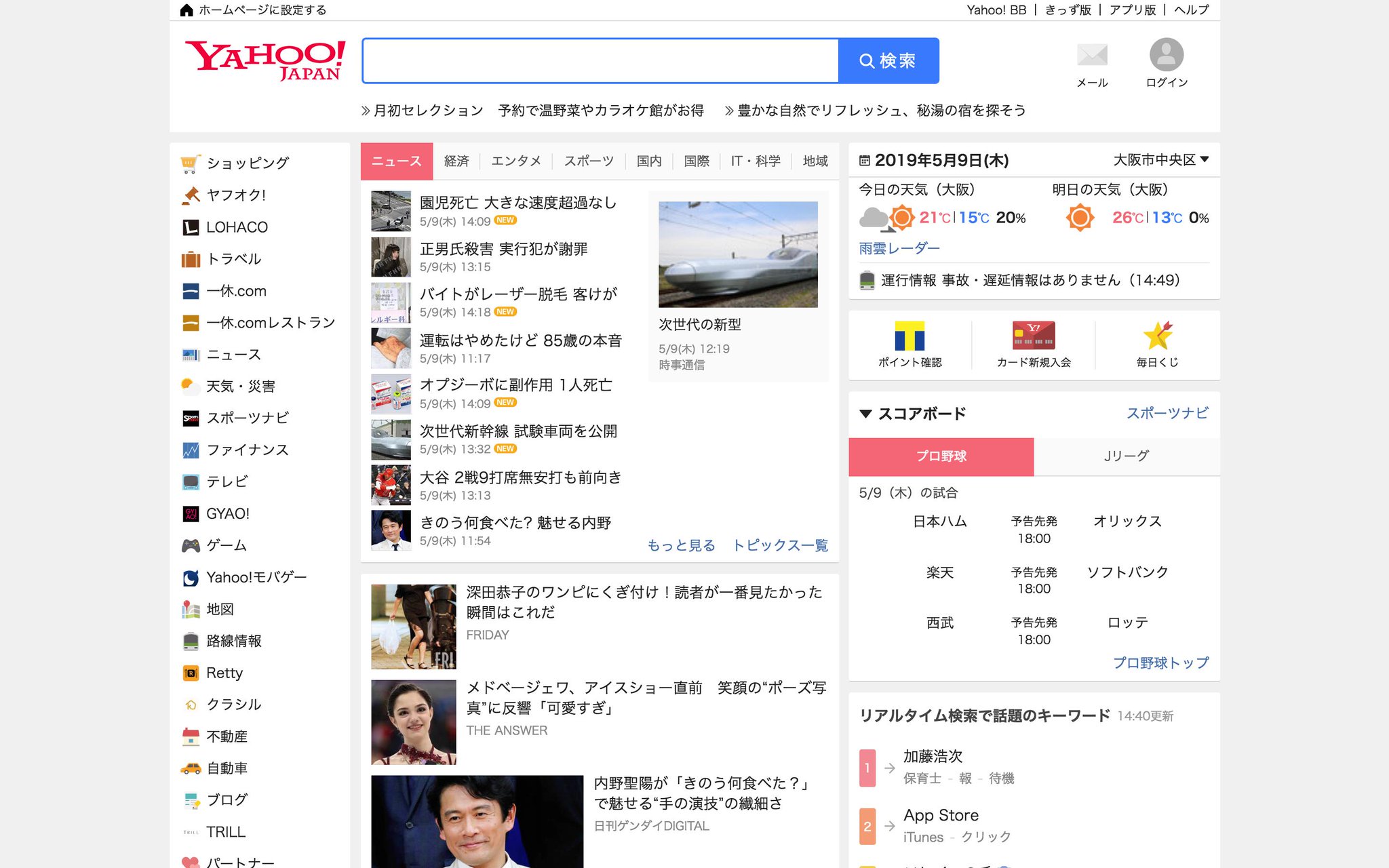Open the テレビ icon
Screen dimensions: 1389x868
point(191,481)
